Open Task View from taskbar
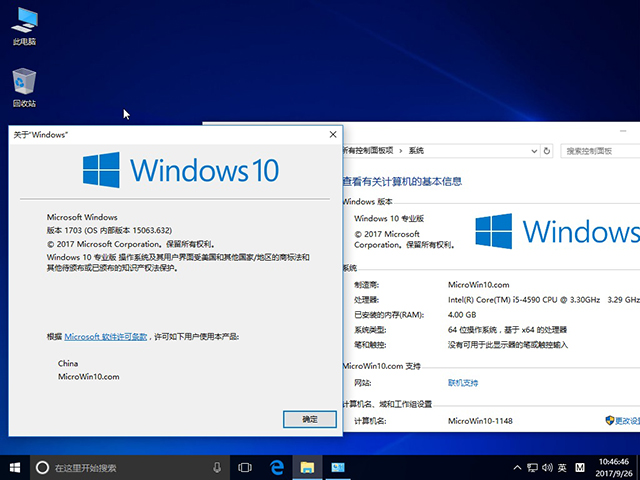640x480 pixels. point(245,467)
